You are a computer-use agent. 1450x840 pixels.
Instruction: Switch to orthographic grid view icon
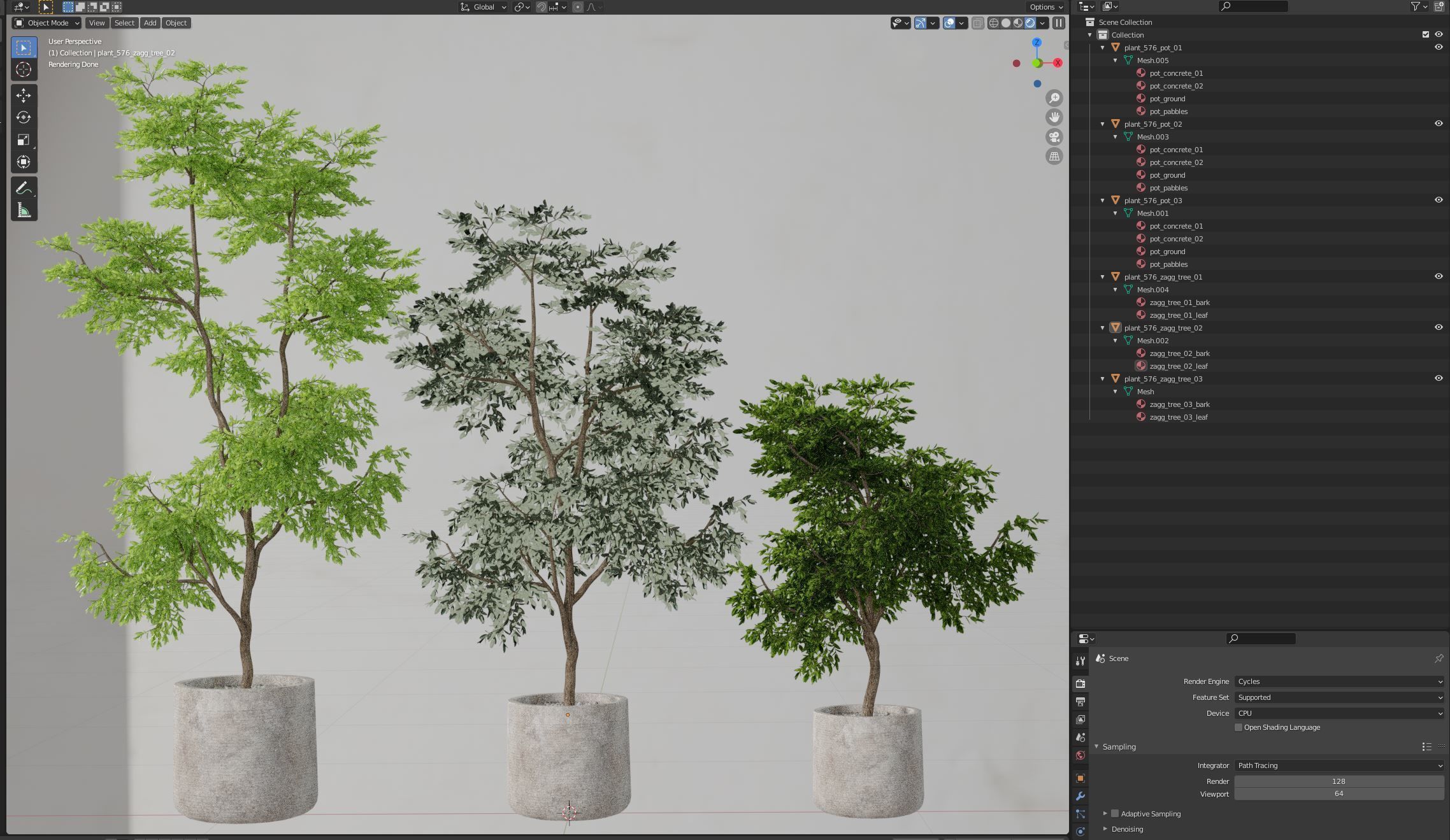[1054, 157]
